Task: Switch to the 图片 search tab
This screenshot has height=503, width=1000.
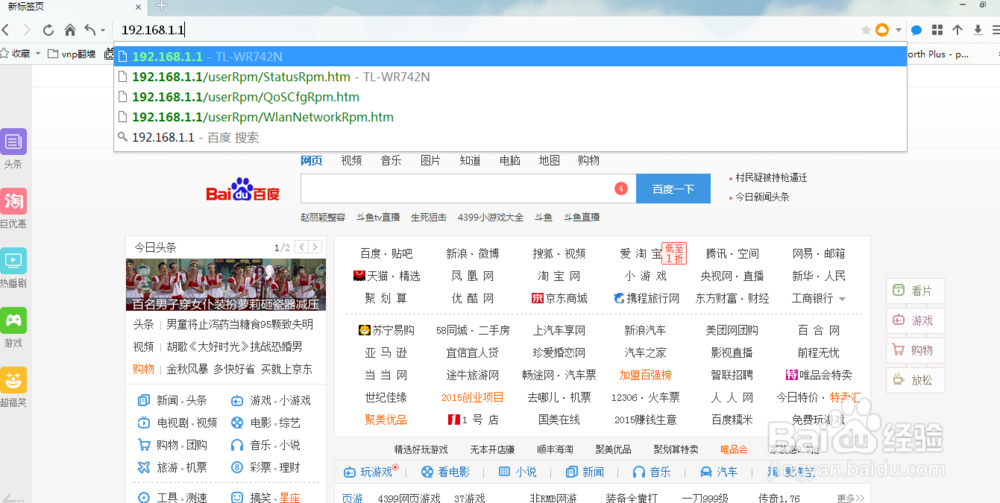Action: [430, 161]
